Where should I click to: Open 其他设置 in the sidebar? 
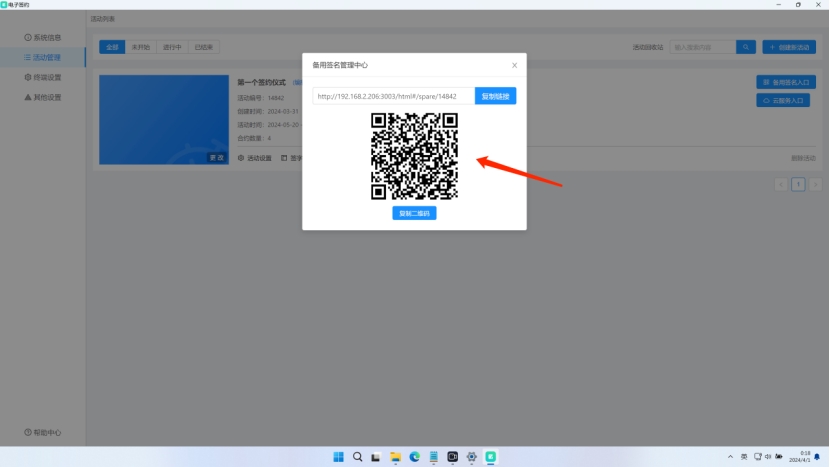tap(43, 97)
